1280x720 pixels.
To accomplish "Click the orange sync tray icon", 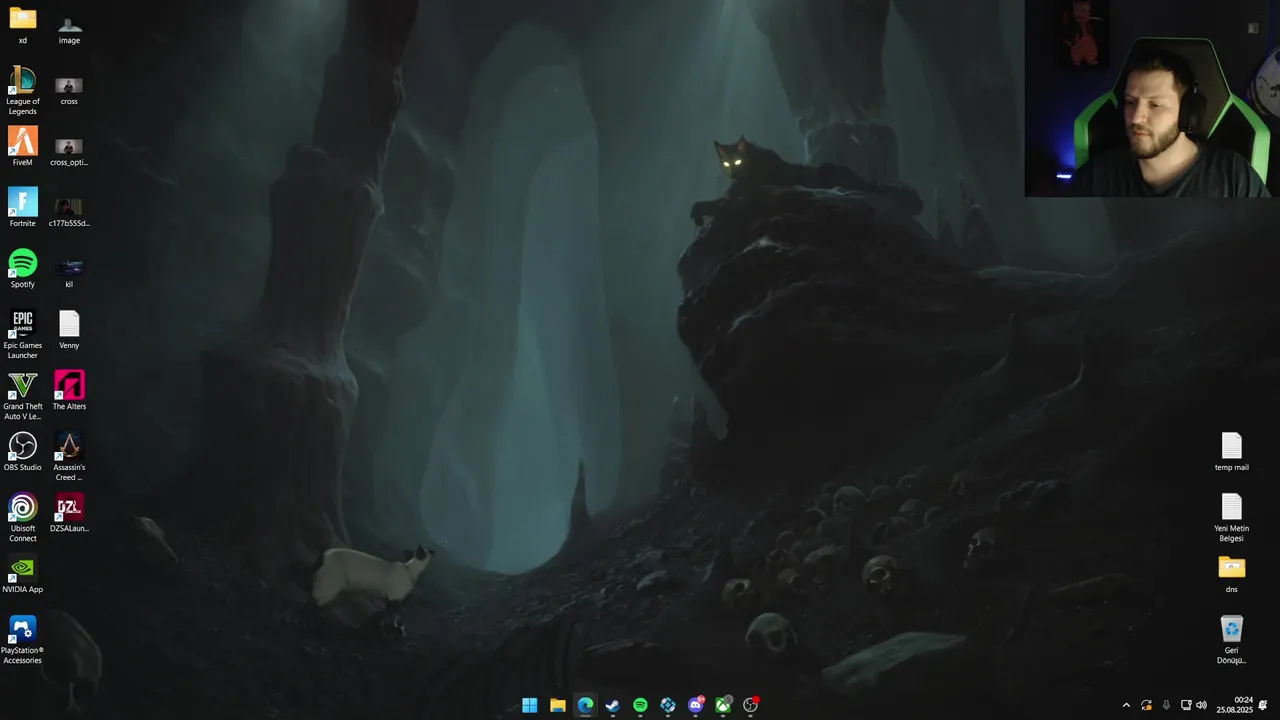I will pyautogui.click(x=1146, y=705).
